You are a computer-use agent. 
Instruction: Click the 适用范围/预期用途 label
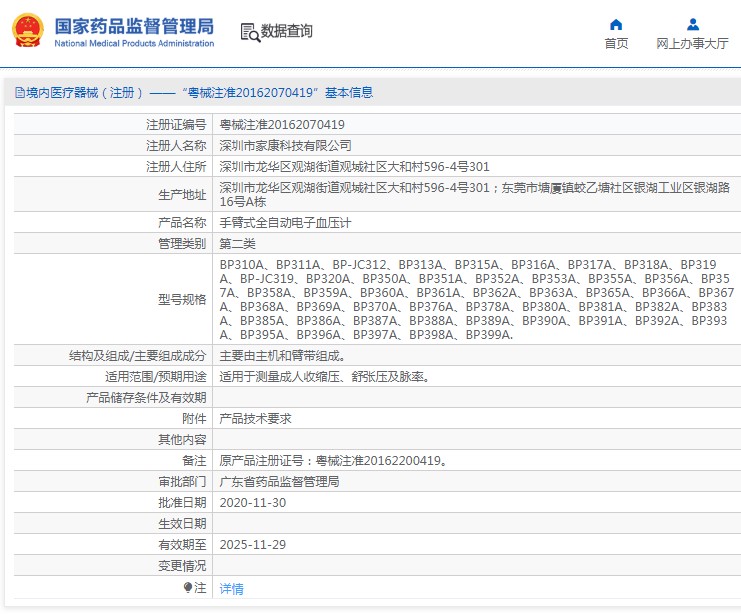pos(155,377)
